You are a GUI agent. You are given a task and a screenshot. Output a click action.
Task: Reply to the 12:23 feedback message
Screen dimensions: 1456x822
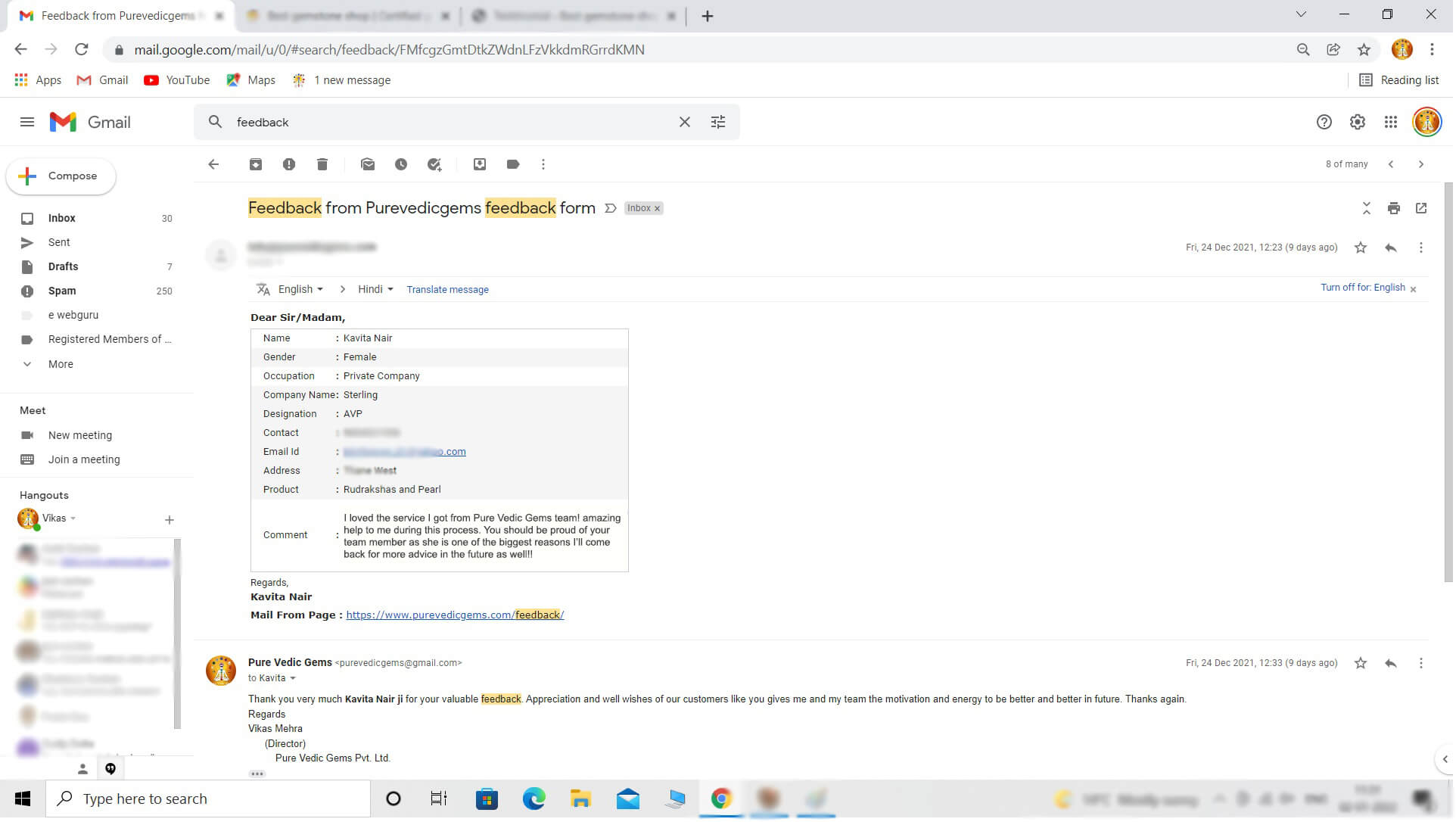(x=1391, y=248)
